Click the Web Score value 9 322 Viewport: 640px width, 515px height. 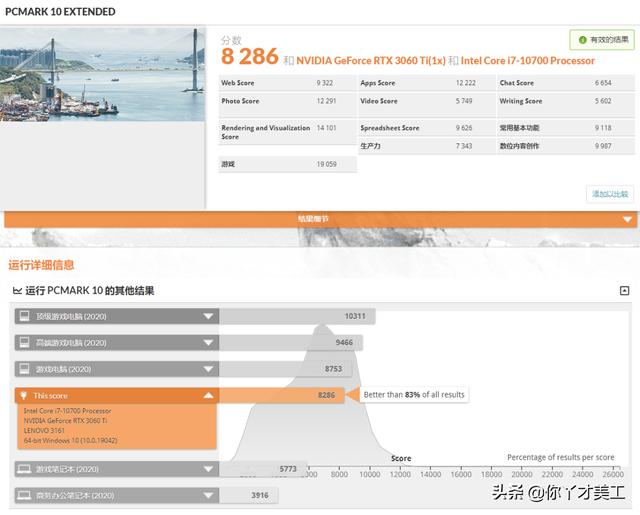point(324,83)
